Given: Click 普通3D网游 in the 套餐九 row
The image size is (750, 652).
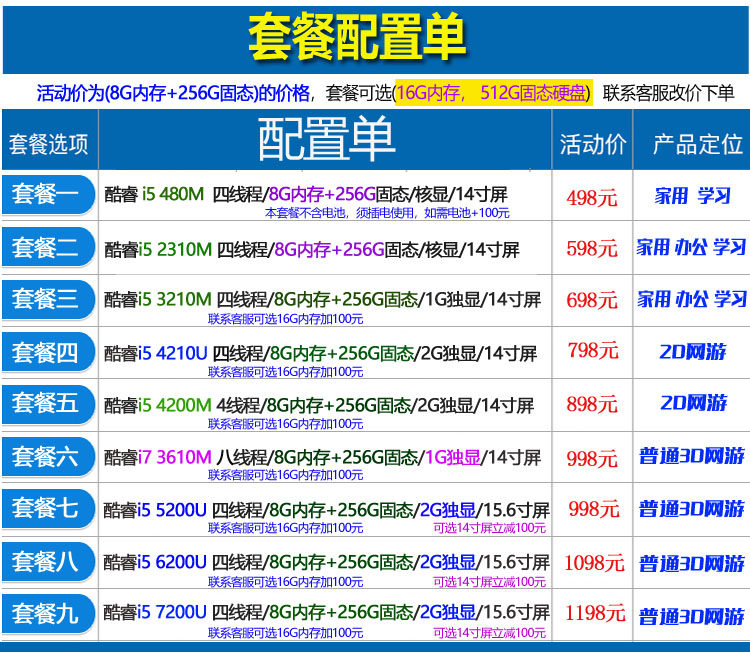Looking at the screenshot, I should pos(692,616).
